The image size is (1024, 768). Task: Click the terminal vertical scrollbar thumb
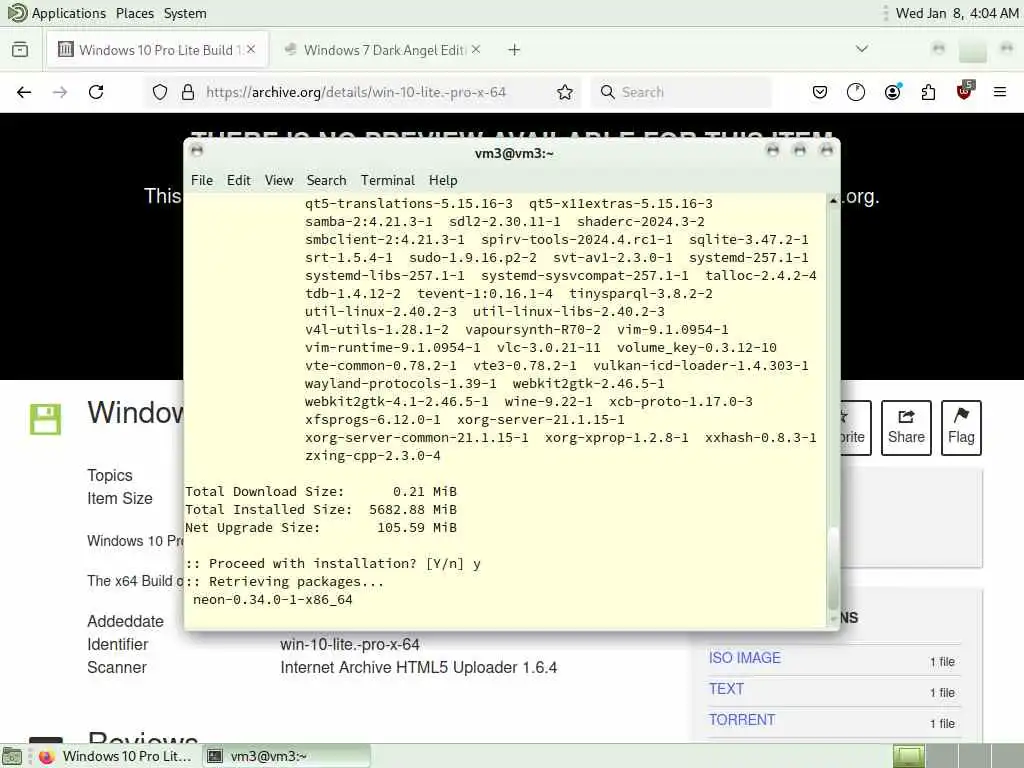(x=833, y=568)
